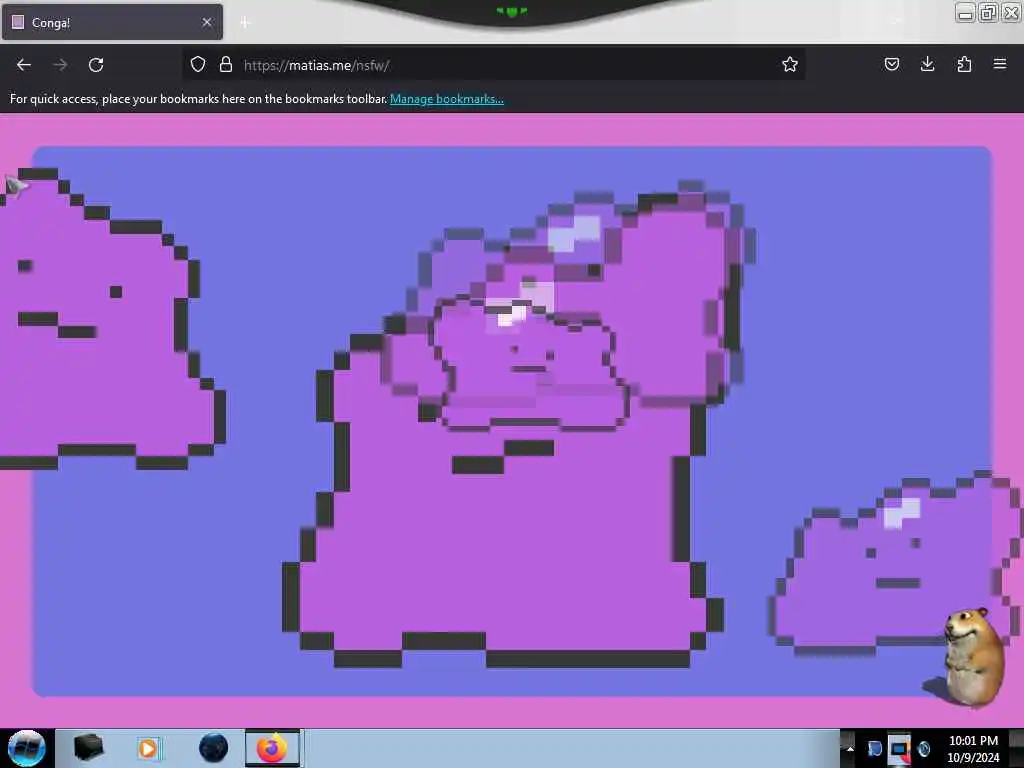The width and height of the screenshot is (1024, 768).
Task: Click the forward navigation arrow
Action: (60, 65)
